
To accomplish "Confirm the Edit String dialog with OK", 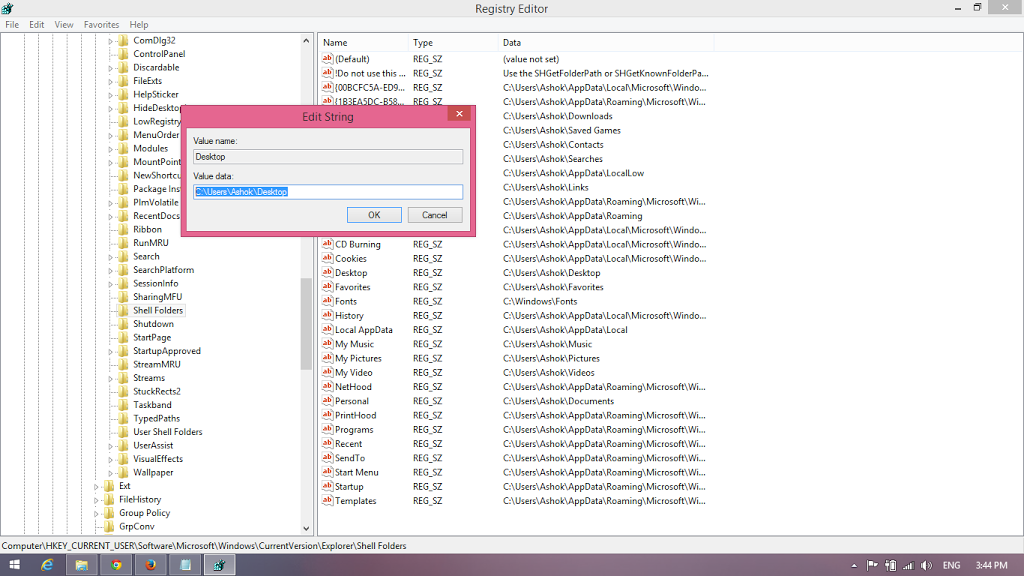I will tap(374, 215).
